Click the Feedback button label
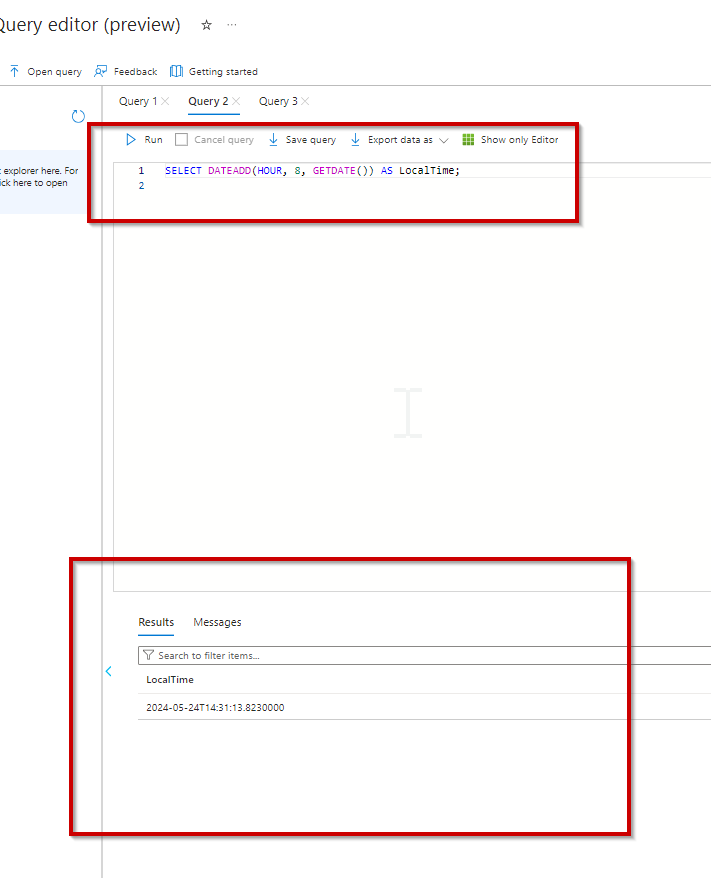Viewport: 711px width, 878px height. [135, 72]
